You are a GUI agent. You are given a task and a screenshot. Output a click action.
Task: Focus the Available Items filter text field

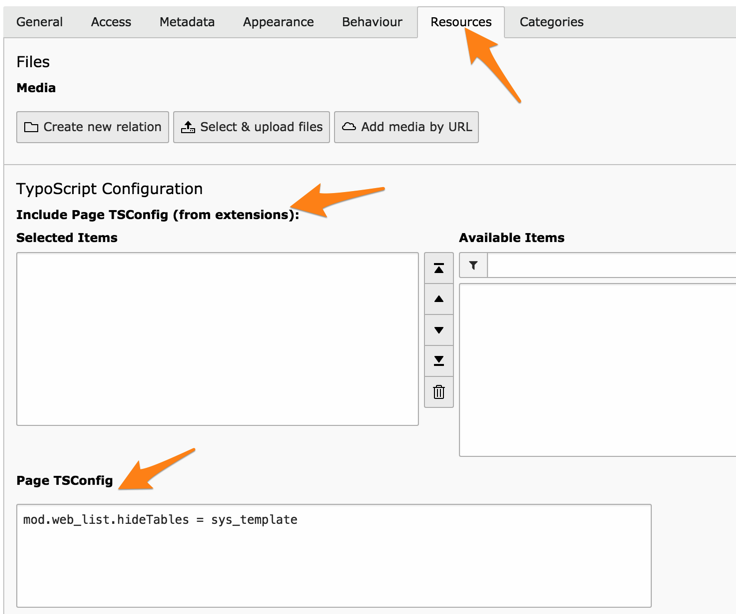(611, 265)
